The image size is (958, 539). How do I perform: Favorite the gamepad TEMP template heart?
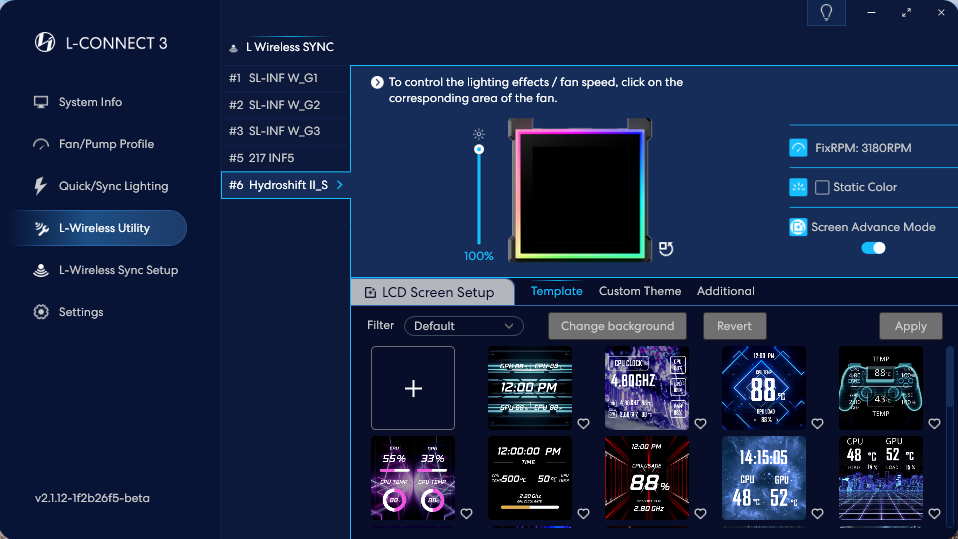(934, 423)
